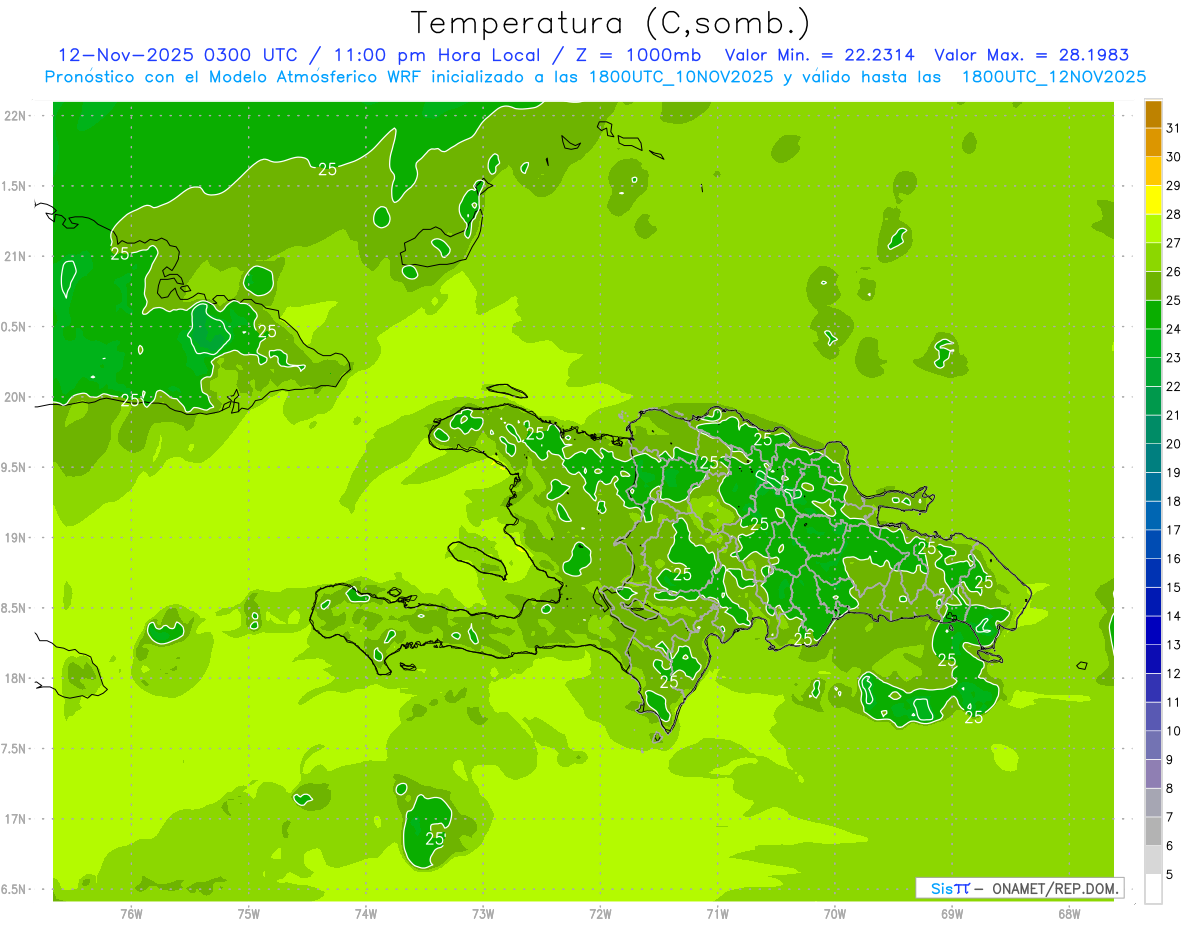Pick the yellow legend swatch between 28 and 29
Screen dimensions: 1200x927
tap(1153, 200)
